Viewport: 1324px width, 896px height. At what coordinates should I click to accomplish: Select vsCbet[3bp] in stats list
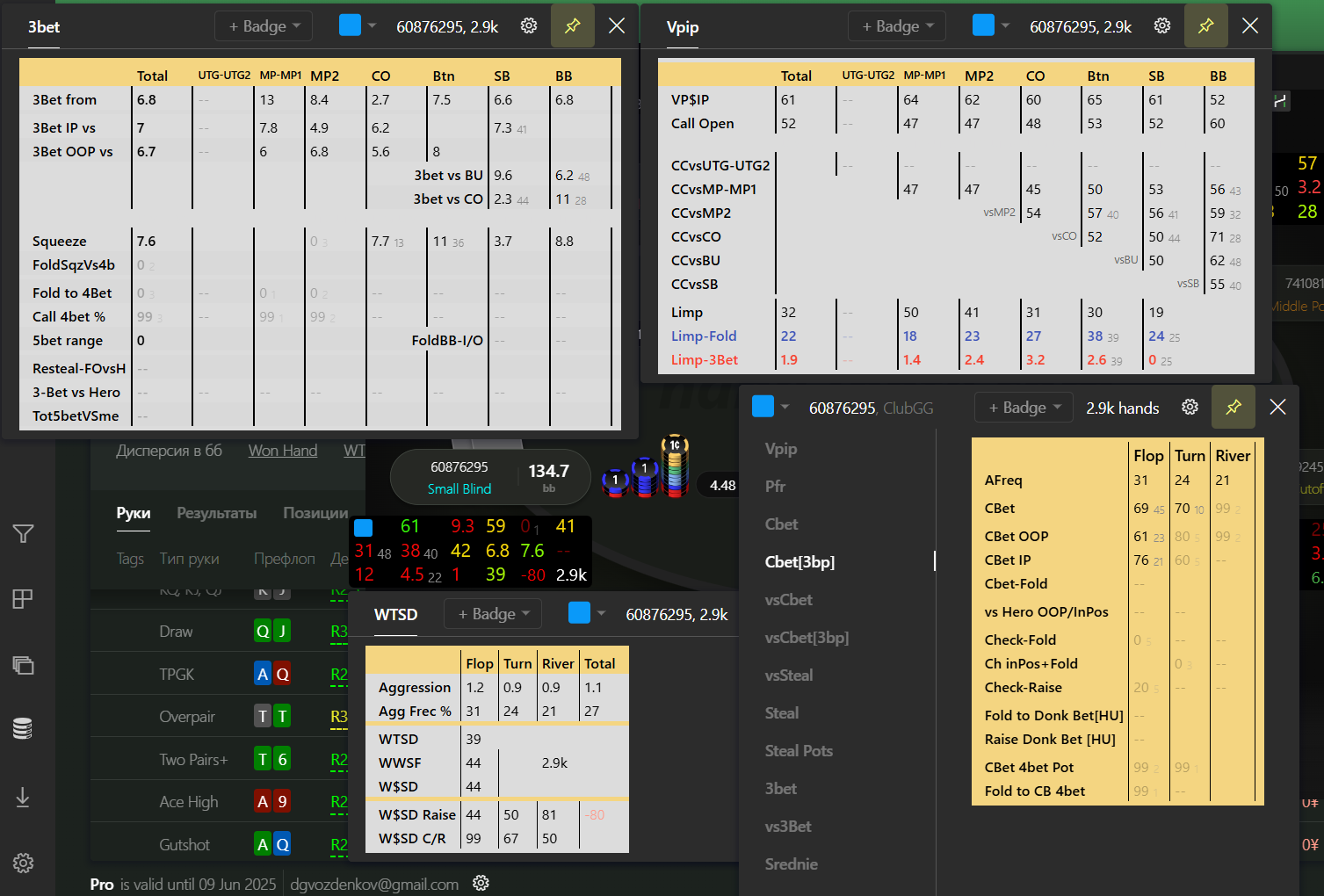click(807, 638)
